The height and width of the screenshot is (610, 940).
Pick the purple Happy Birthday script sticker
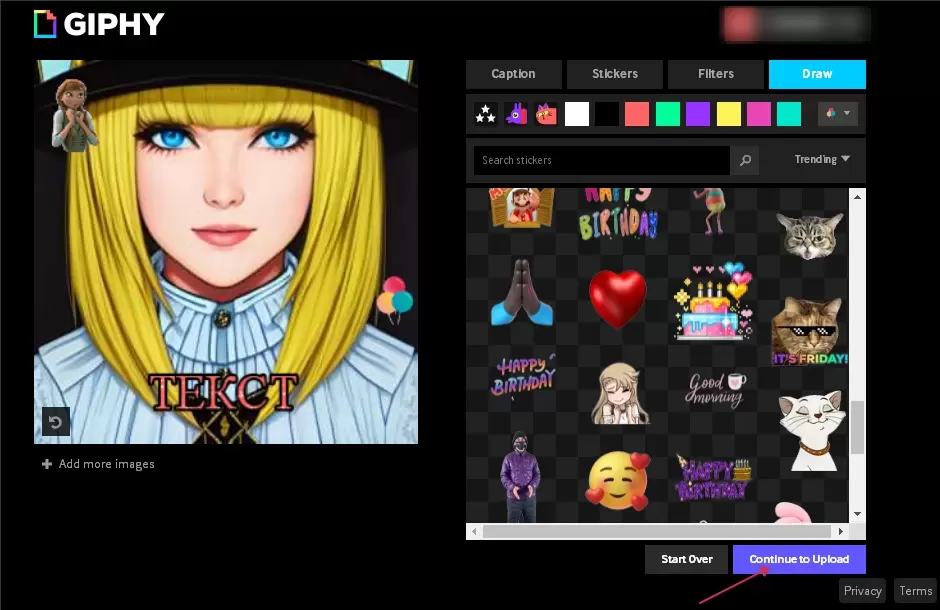(523, 376)
